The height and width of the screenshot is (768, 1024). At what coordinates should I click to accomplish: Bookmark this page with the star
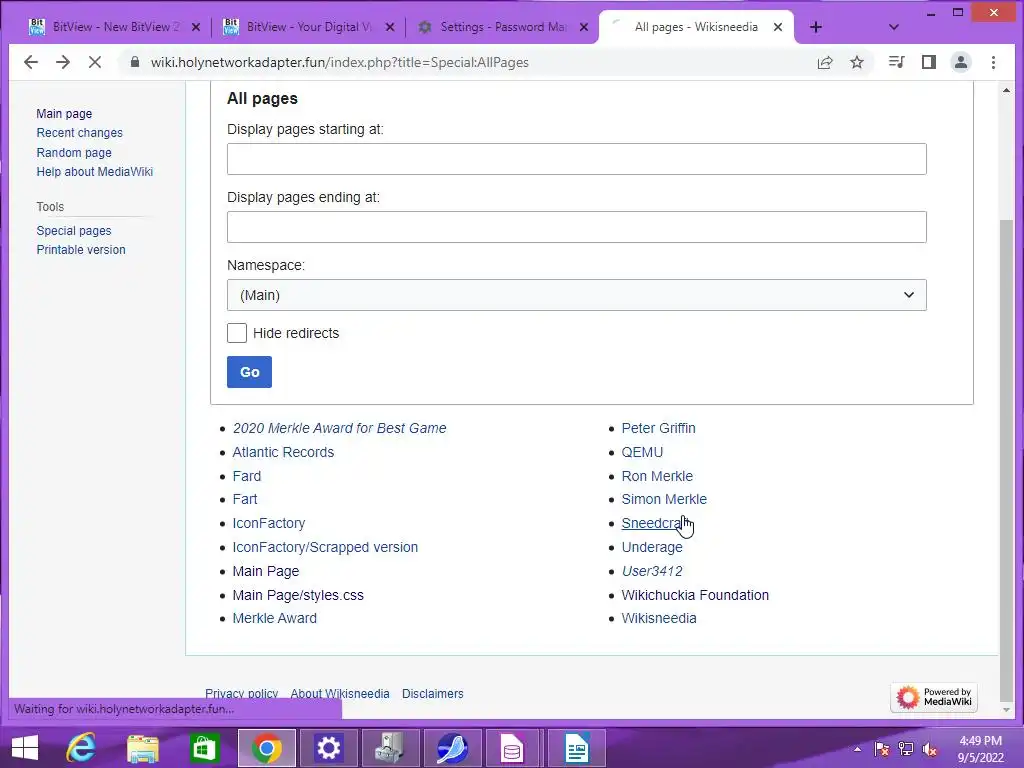point(857,63)
